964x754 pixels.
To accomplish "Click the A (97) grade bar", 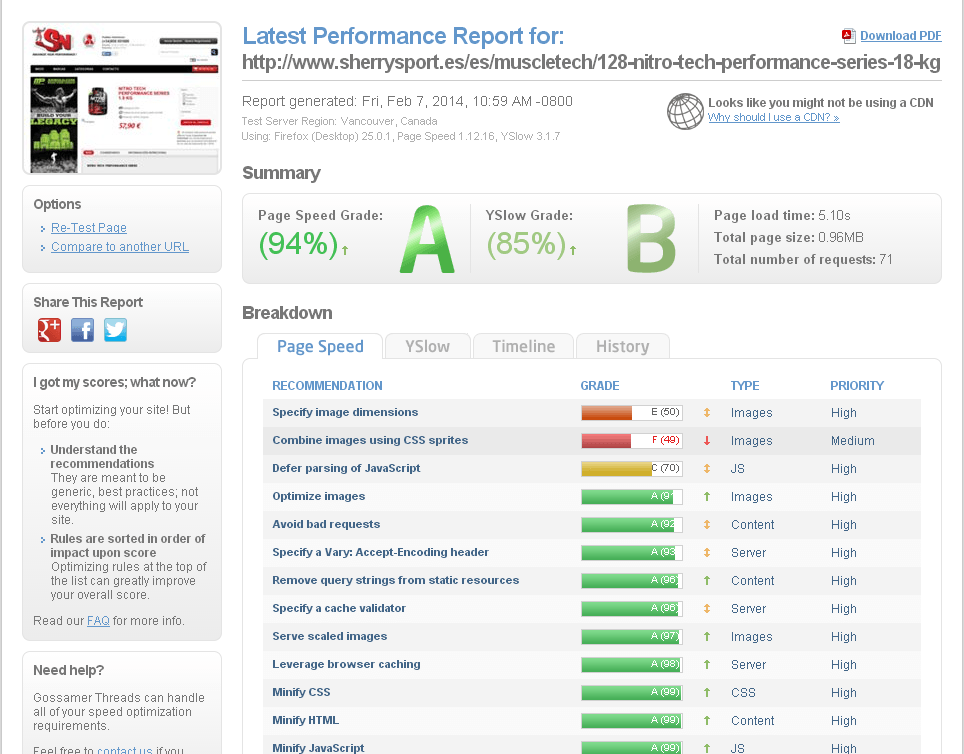I will (x=631, y=637).
